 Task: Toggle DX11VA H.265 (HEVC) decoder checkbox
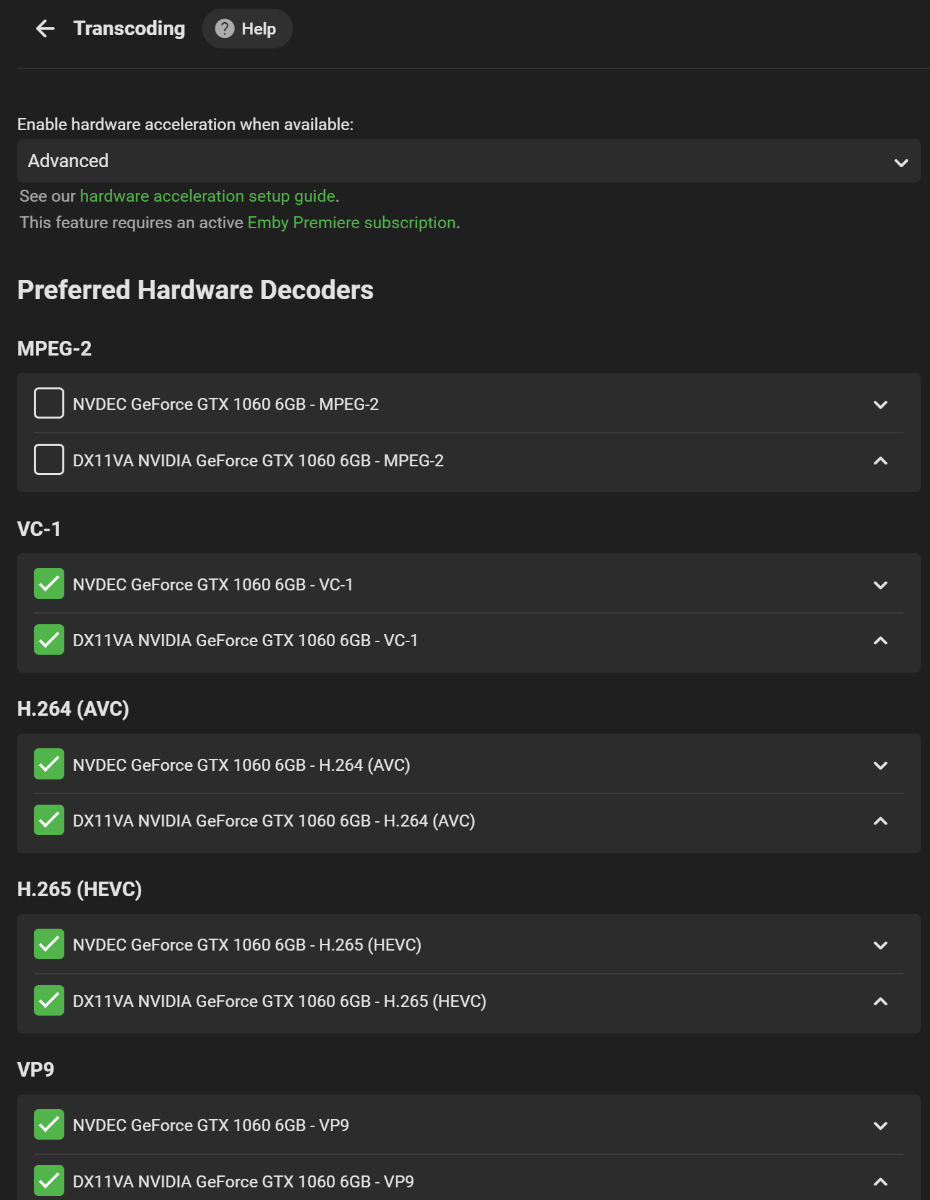point(49,1000)
